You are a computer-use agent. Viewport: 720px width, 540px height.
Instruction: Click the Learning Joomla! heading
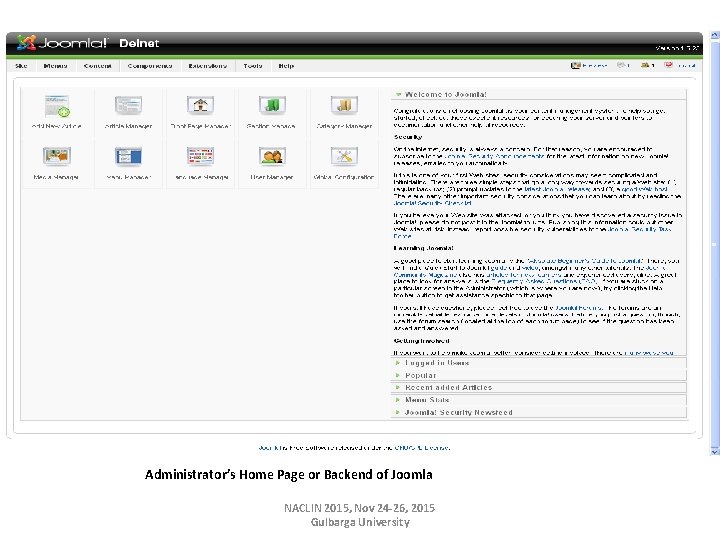point(423,248)
